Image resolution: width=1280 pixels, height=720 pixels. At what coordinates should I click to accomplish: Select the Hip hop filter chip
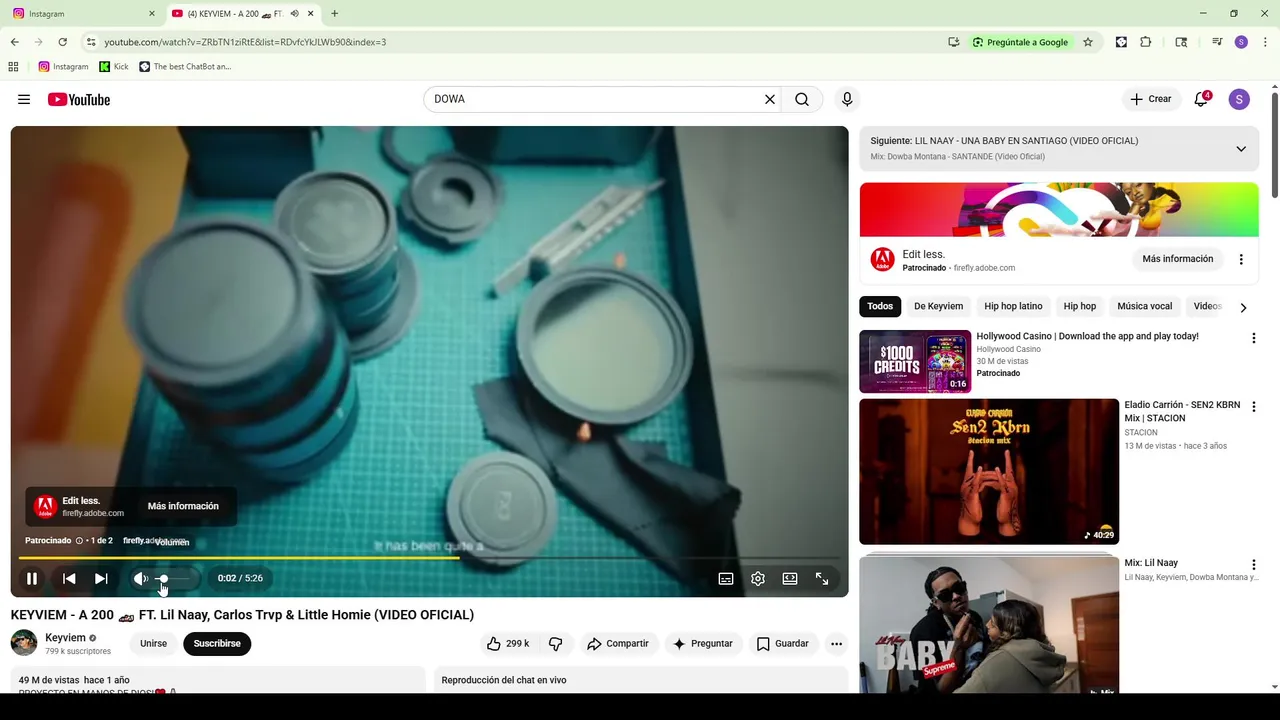click(1080, 306)
